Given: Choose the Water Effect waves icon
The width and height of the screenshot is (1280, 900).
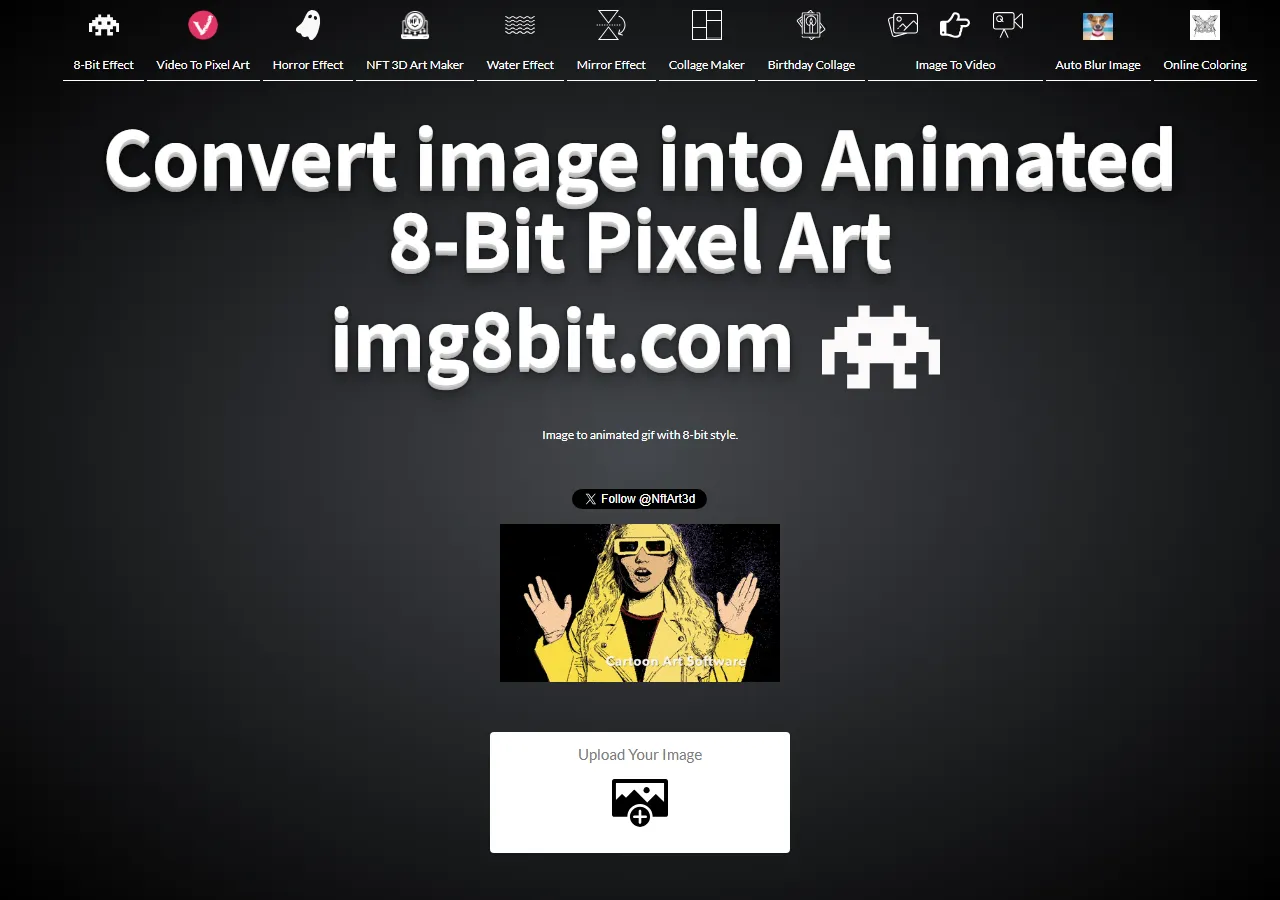Looking at the screenshot, I should [x=520, y=25].
